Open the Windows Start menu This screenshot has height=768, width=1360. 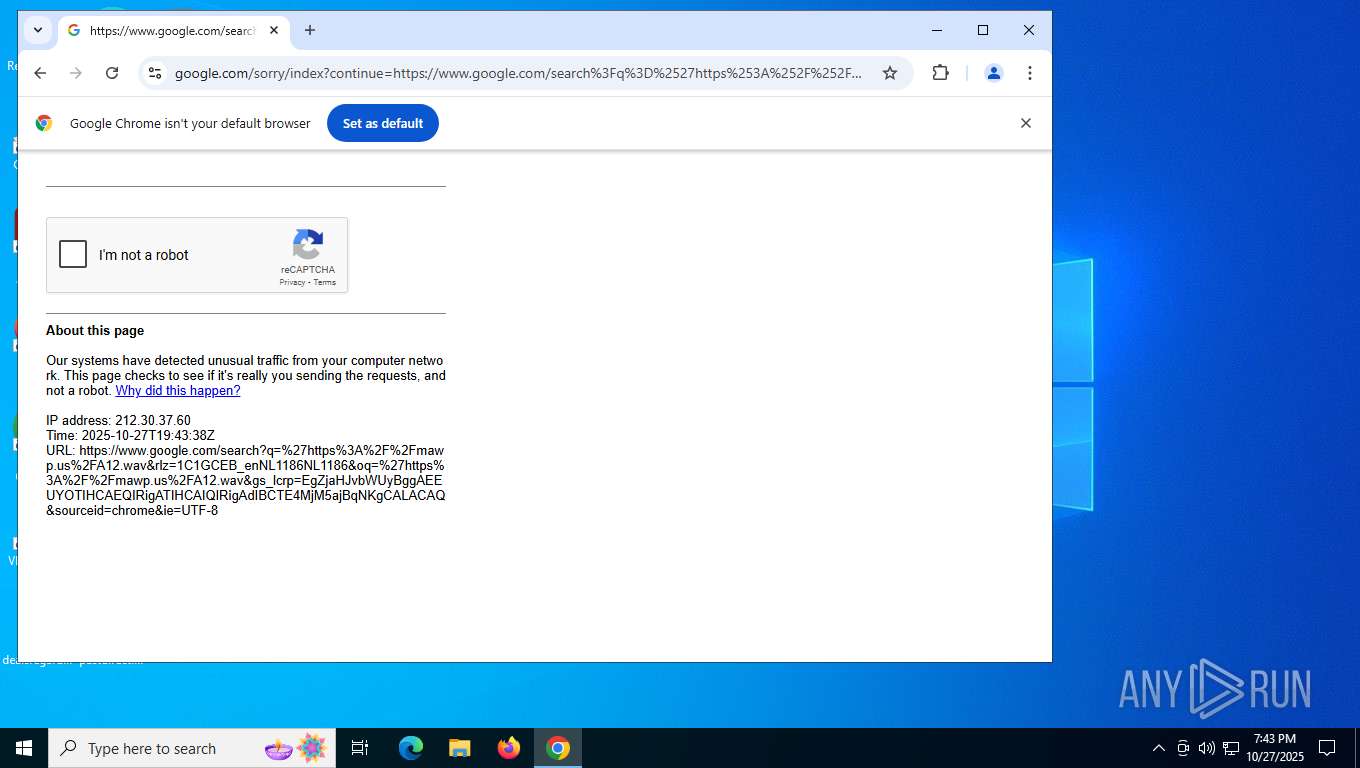tap(24, 748)
